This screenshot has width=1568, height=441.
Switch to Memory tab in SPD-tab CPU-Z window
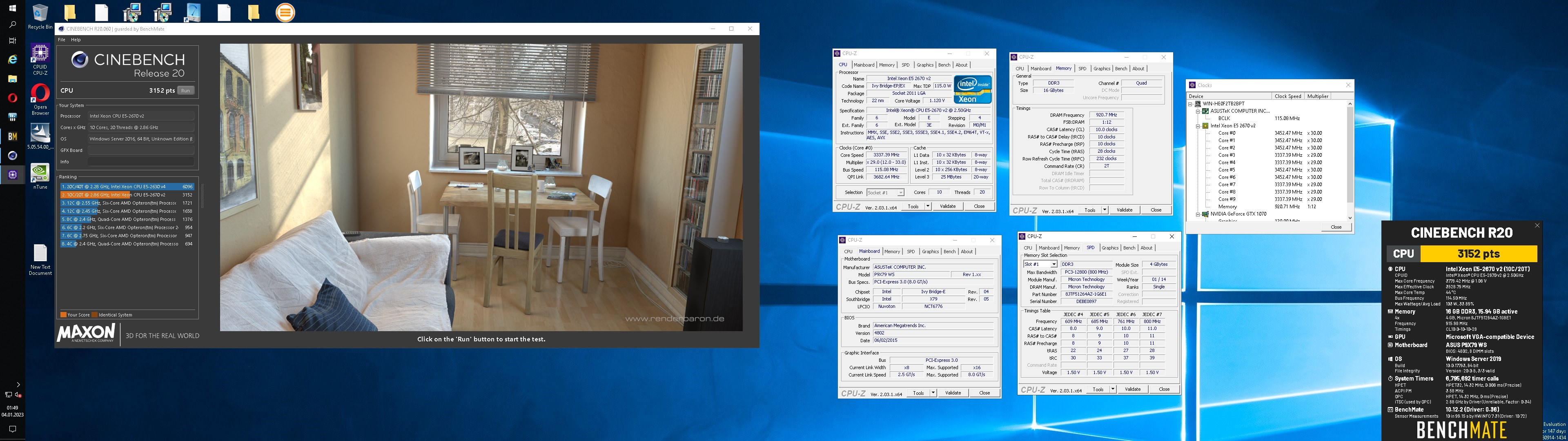point(1072,247)
